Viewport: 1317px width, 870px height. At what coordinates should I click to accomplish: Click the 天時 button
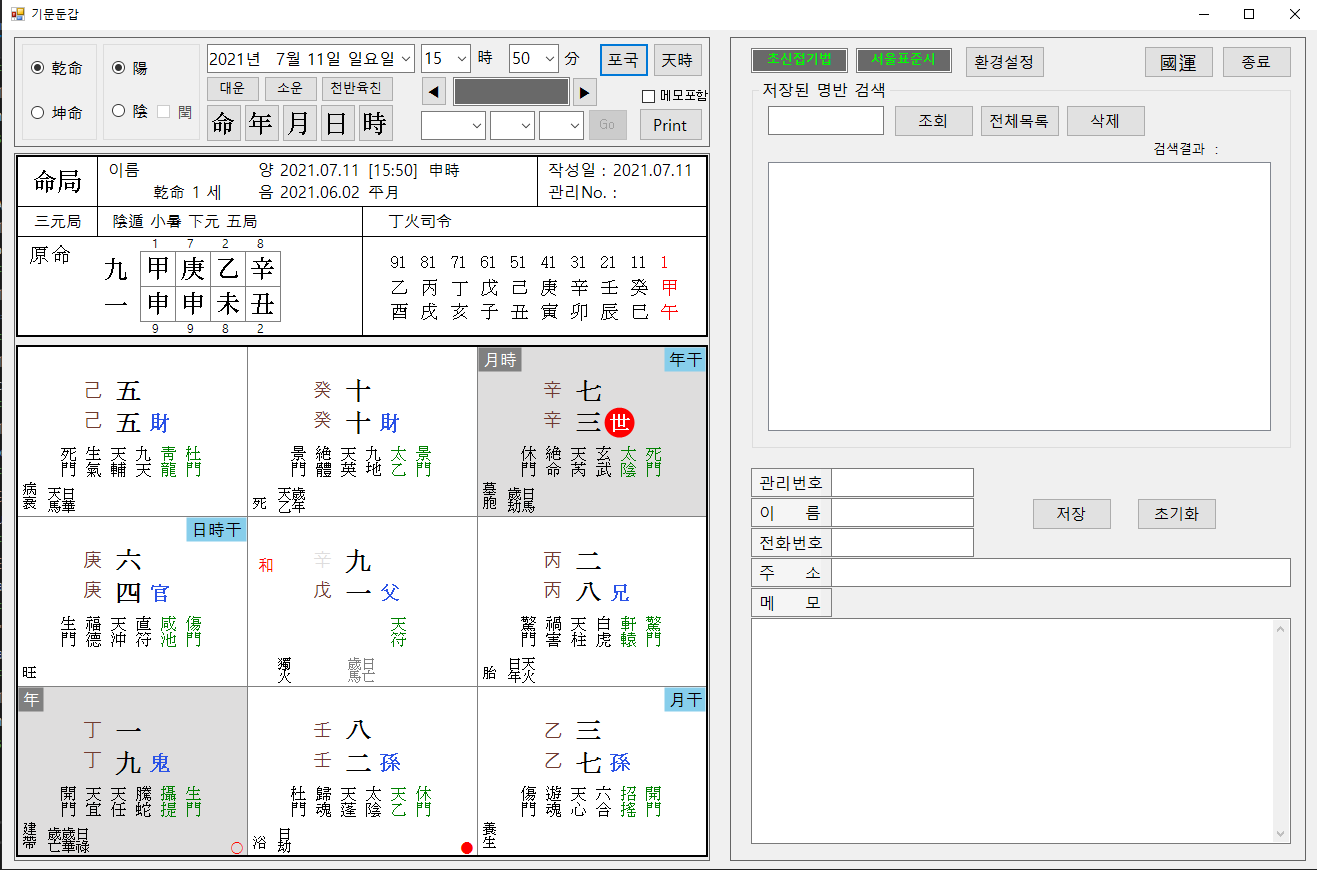pos(678,59)
